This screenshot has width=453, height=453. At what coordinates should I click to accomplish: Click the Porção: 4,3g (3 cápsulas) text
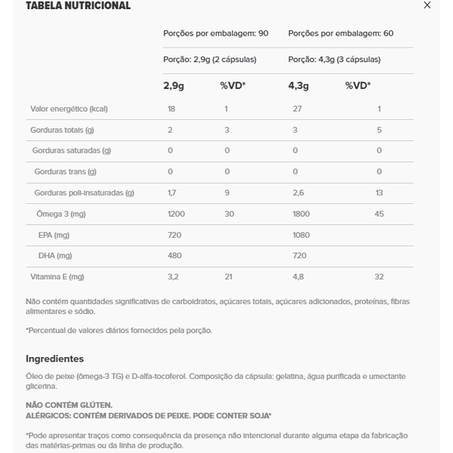pyautogui.click(x=334, y=60)
